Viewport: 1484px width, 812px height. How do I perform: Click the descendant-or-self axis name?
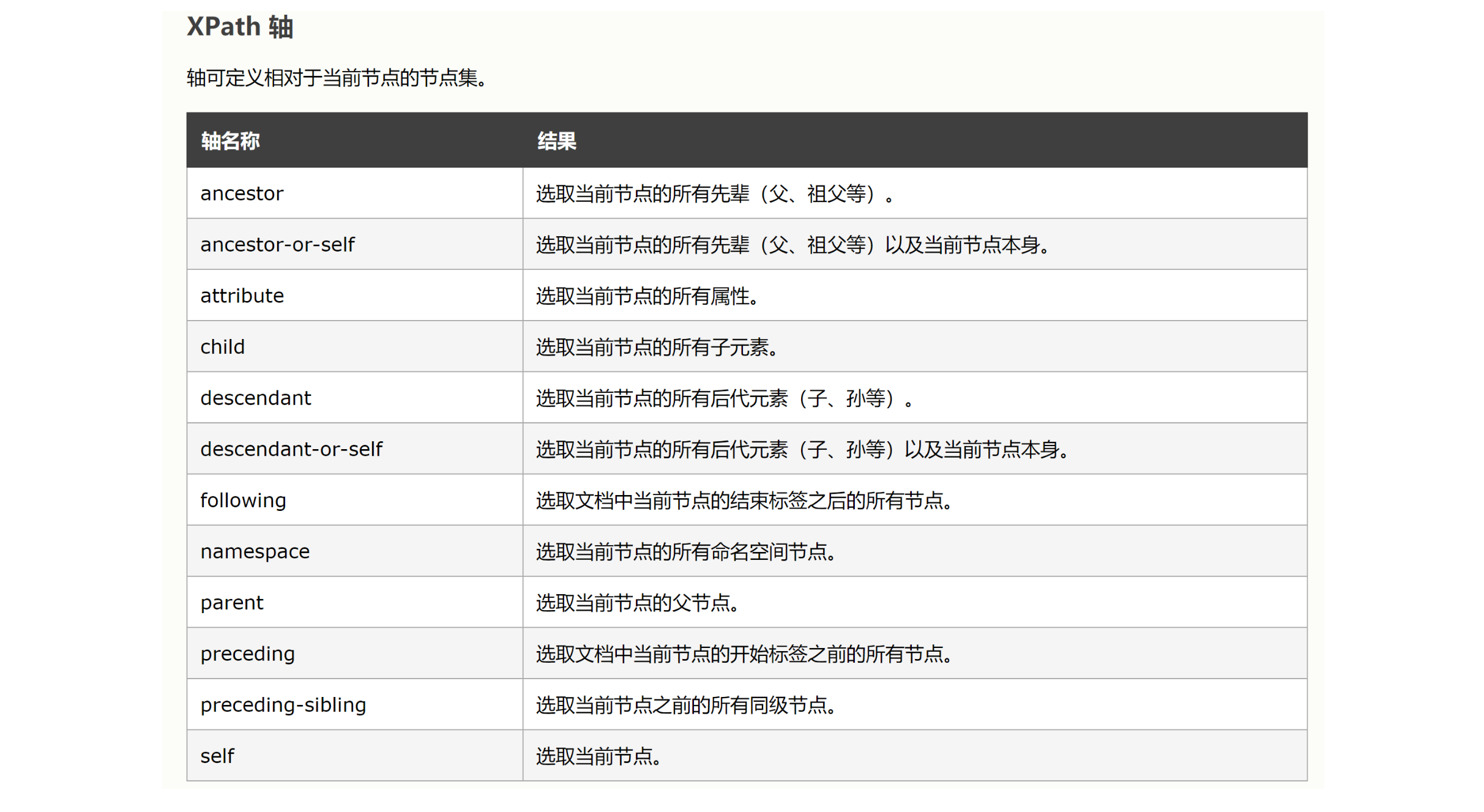[291, 449]
